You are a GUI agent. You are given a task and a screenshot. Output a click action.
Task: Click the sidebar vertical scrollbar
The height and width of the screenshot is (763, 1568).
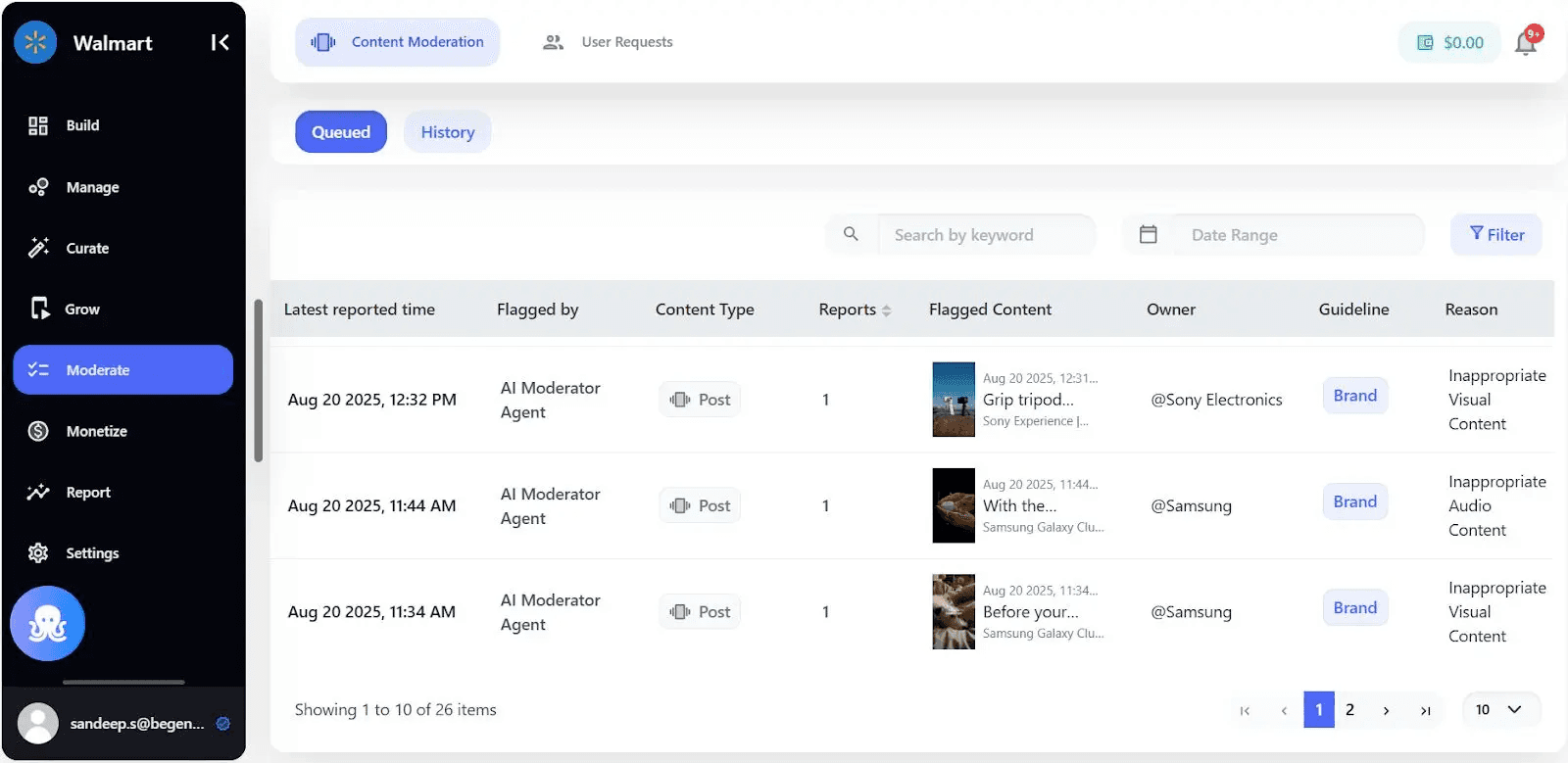[x=259, y=380]
